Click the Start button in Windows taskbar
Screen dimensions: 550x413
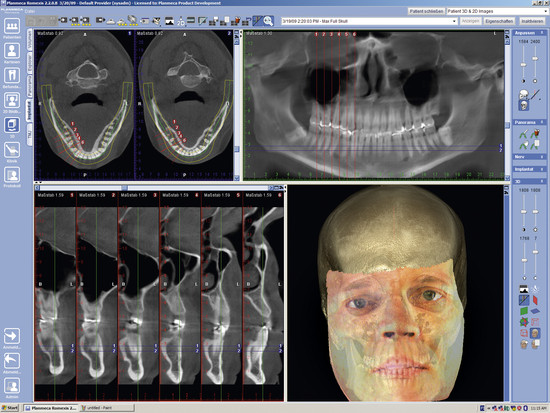9,408
